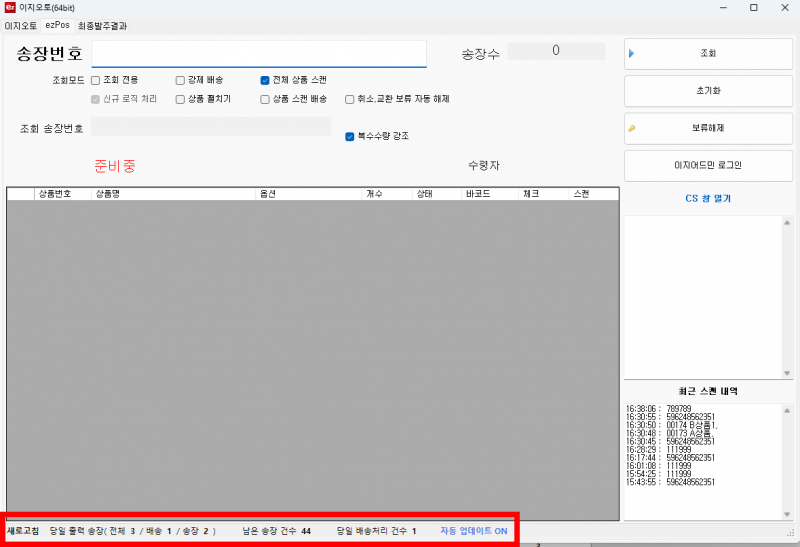Toggle 자동 업데이트 ON link
This screenshot has width=800, height=547.
coord(474,531)
